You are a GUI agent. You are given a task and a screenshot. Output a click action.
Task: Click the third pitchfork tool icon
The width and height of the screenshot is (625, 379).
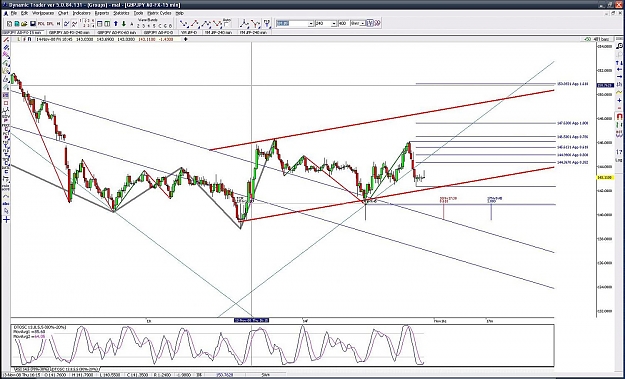point(267,24)
